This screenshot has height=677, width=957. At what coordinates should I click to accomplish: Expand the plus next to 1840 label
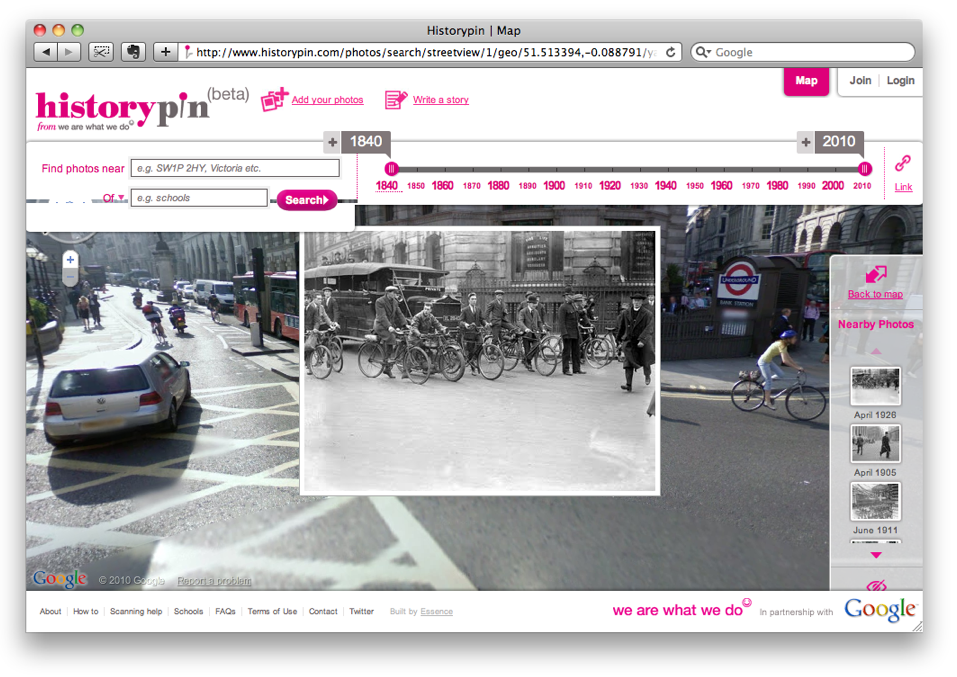[332, 143]
